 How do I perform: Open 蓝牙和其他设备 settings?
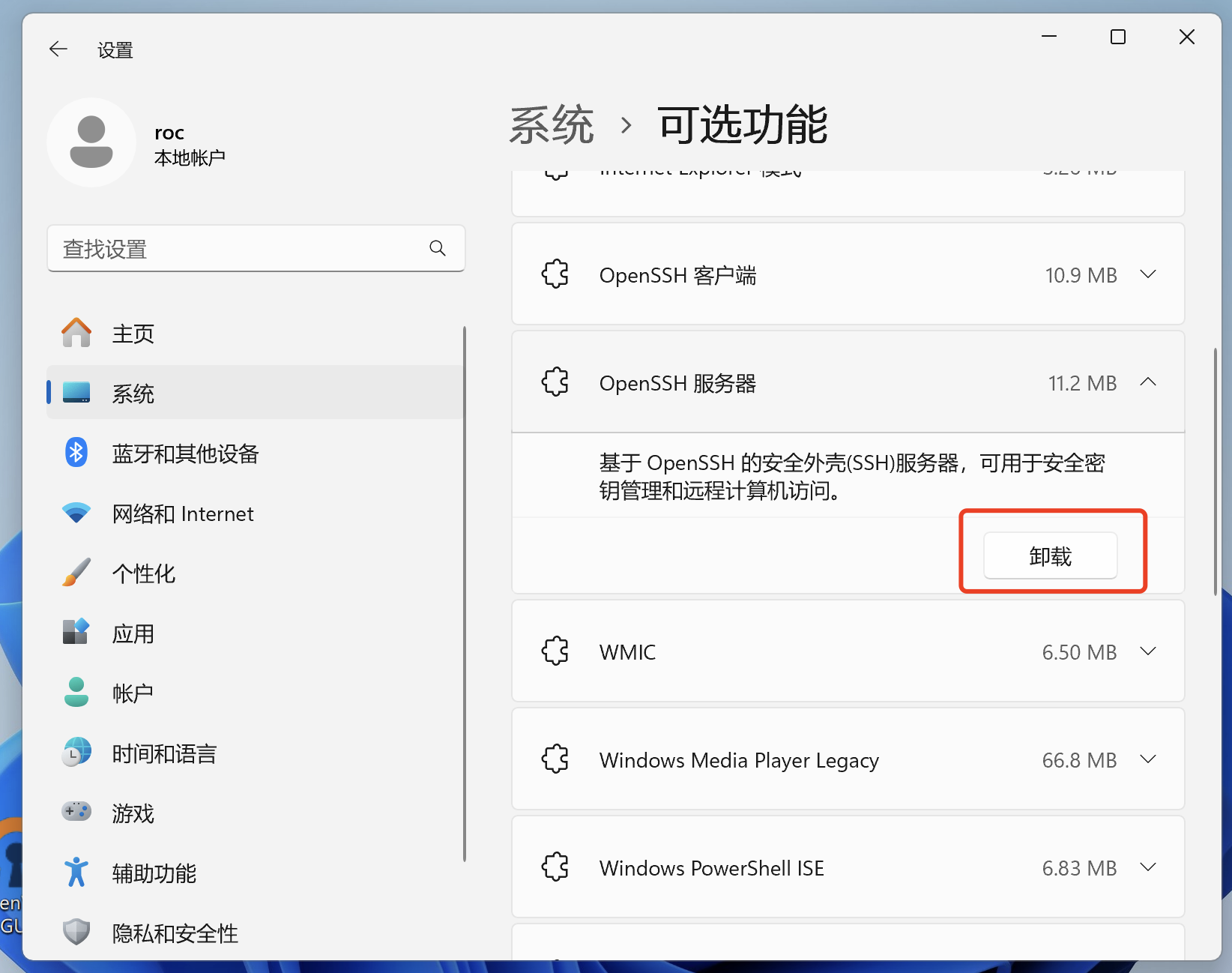256,453
